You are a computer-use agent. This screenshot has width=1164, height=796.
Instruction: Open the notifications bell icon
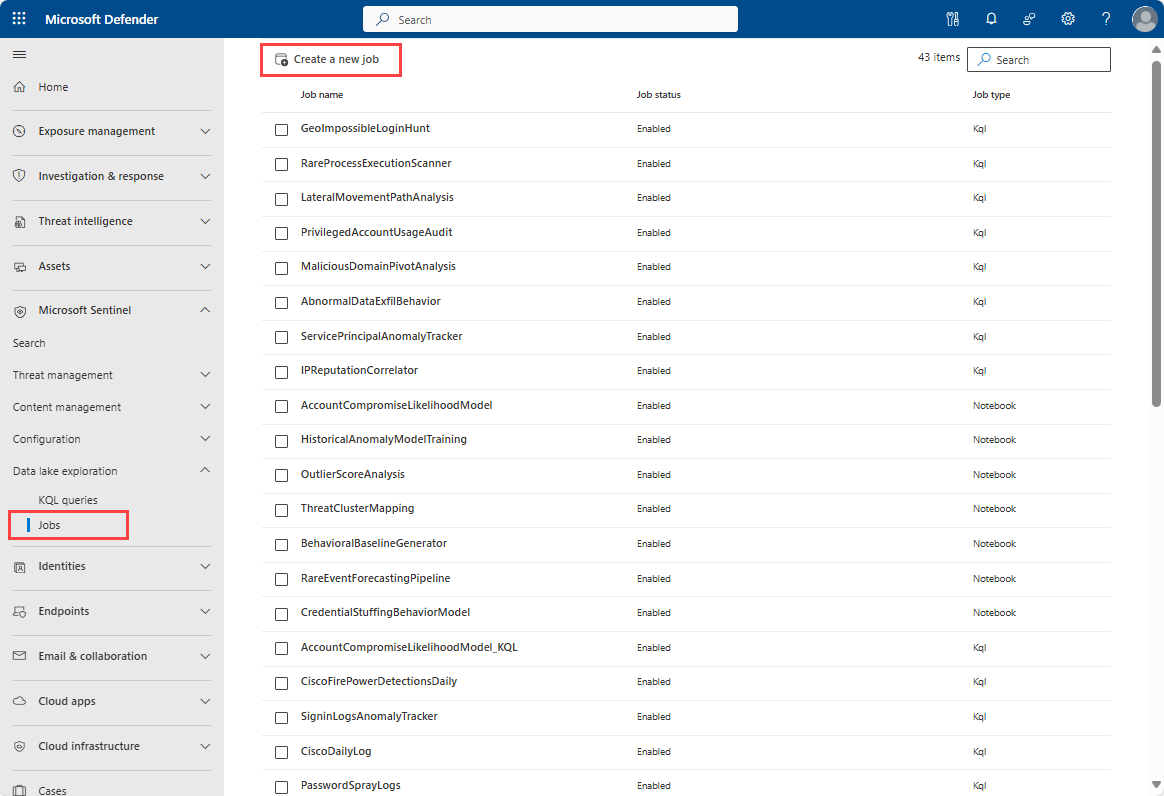pos(991,19)
